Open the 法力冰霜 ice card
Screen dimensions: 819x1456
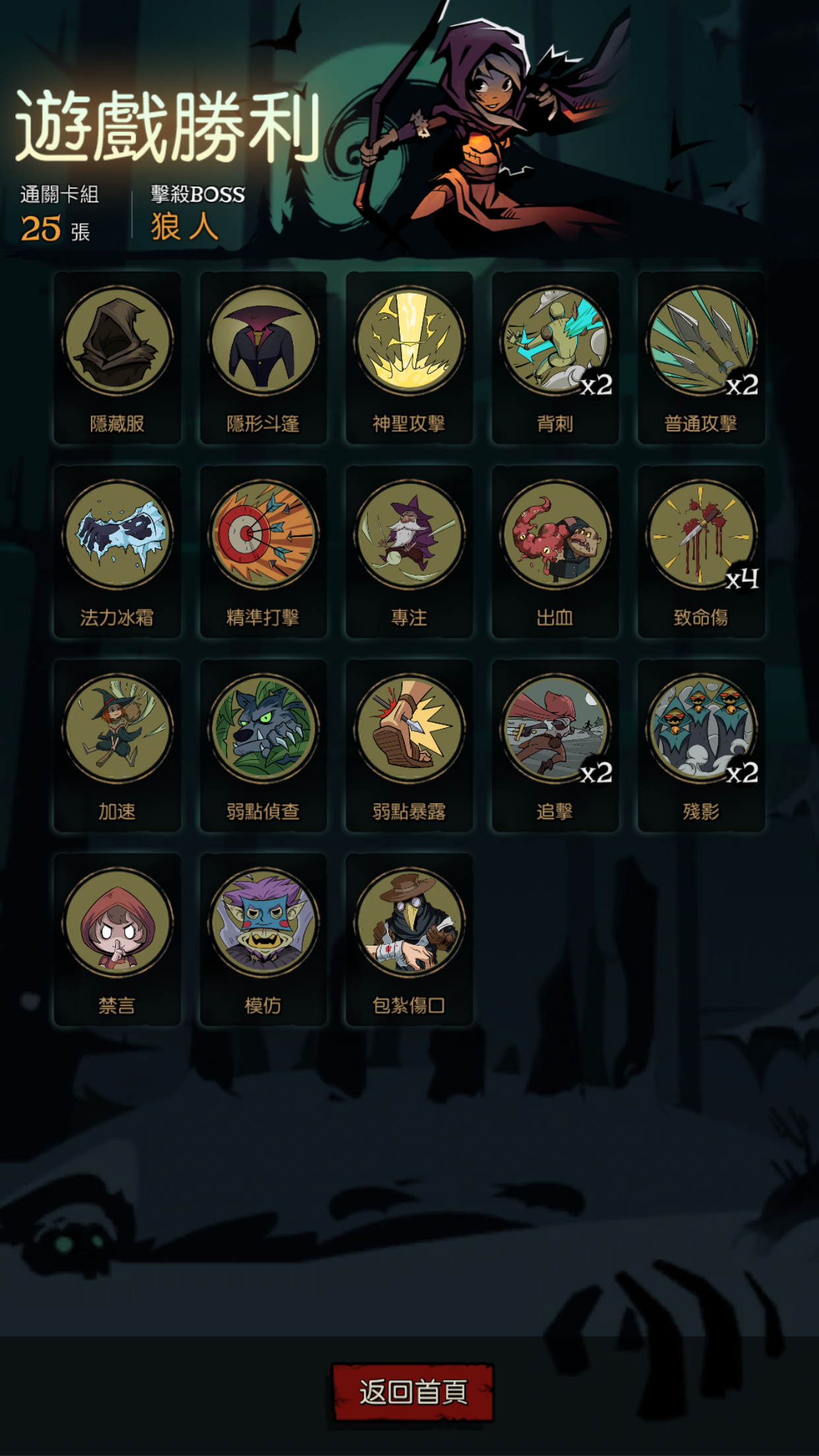tap(117, 551)
